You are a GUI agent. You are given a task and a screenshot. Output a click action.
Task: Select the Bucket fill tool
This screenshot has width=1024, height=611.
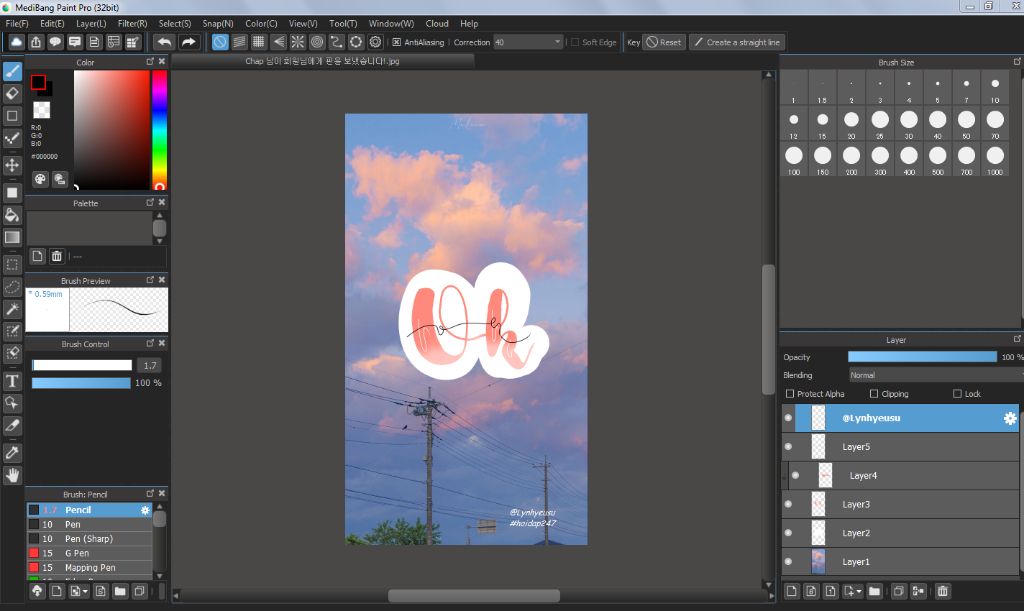pos(12,215)
